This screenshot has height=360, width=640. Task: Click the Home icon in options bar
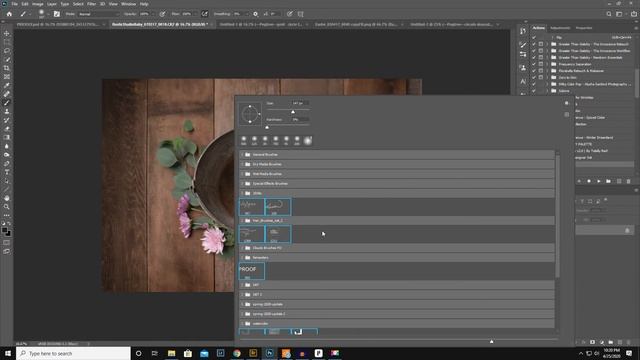(9, 14)
